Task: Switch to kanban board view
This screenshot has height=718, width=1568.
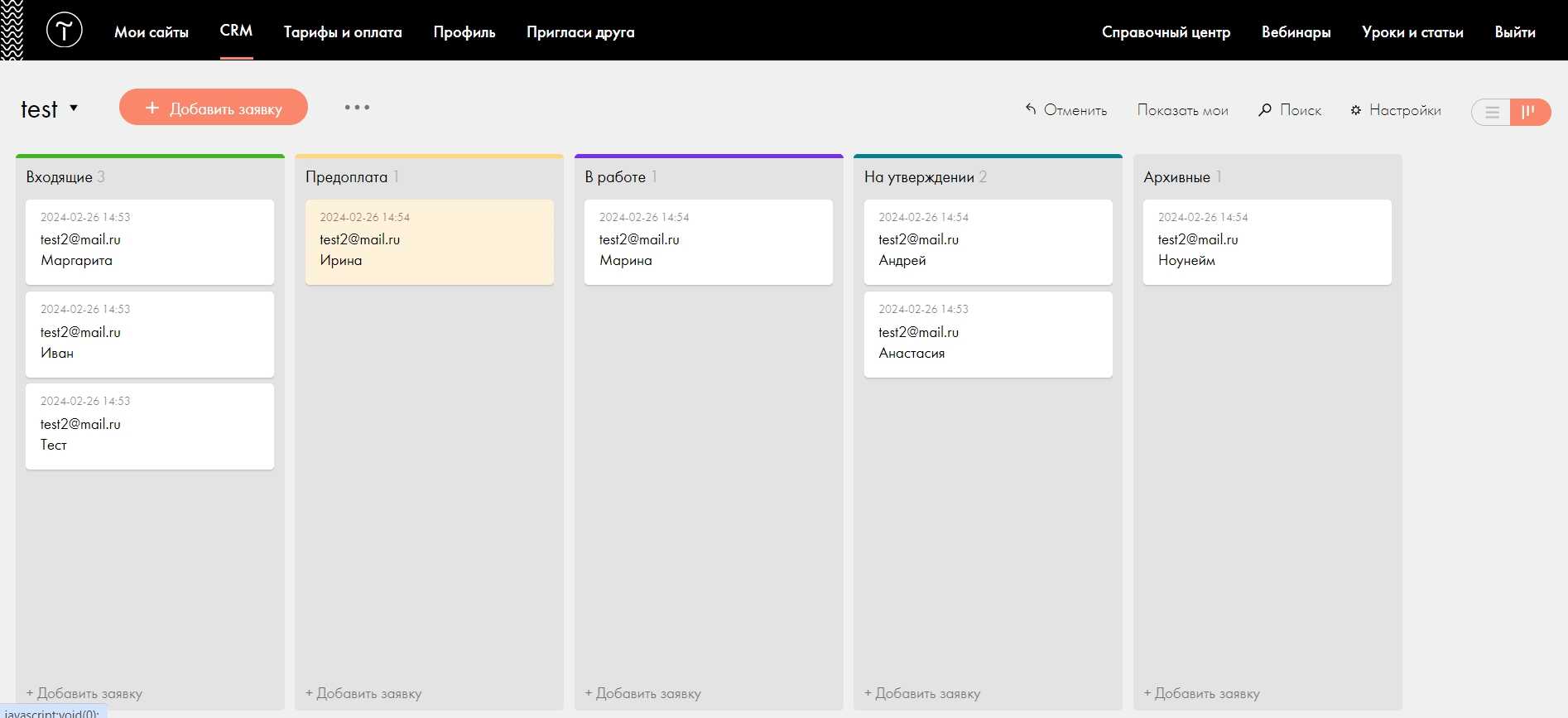Action: pos(1528,112)
